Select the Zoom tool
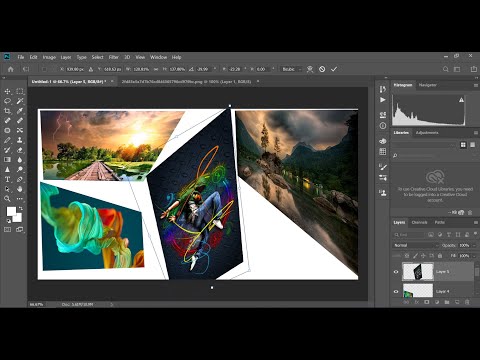The image size is (480, 360). 7,199
